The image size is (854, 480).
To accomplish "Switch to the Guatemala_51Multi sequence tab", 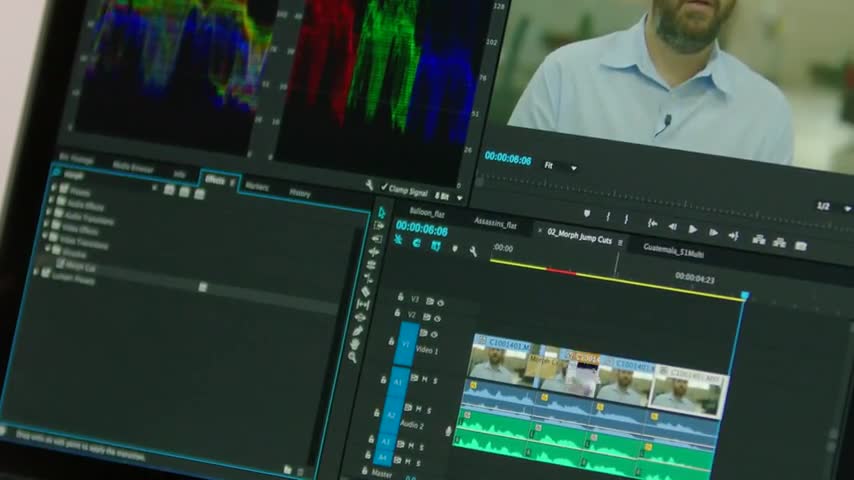I will coord(674,251).
